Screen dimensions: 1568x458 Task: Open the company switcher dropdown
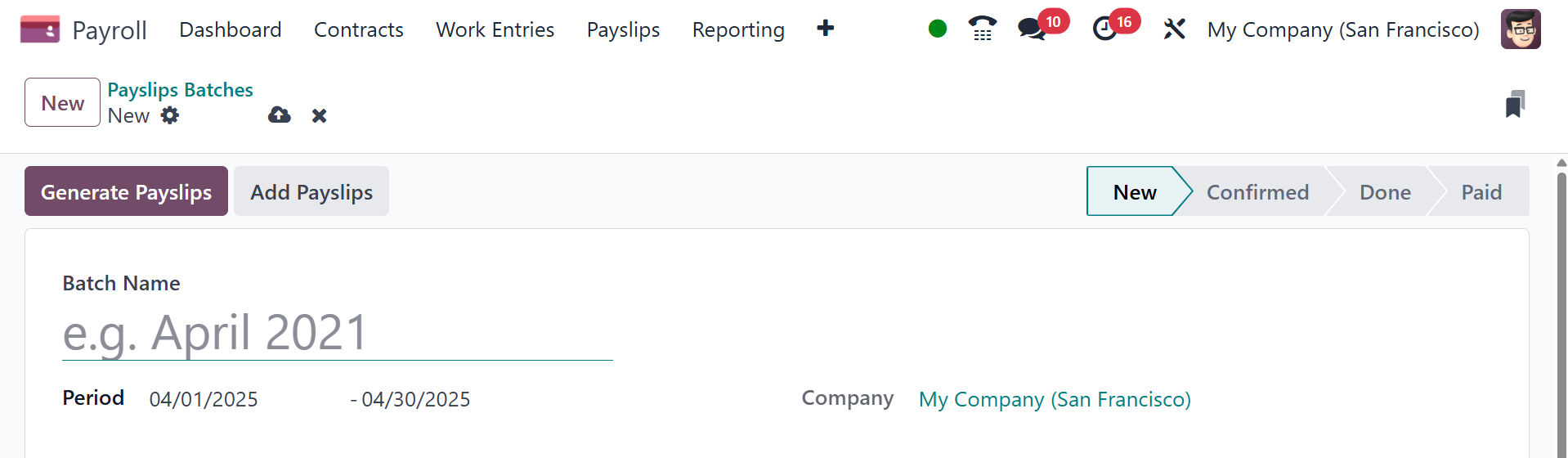tap(1343, 30)
